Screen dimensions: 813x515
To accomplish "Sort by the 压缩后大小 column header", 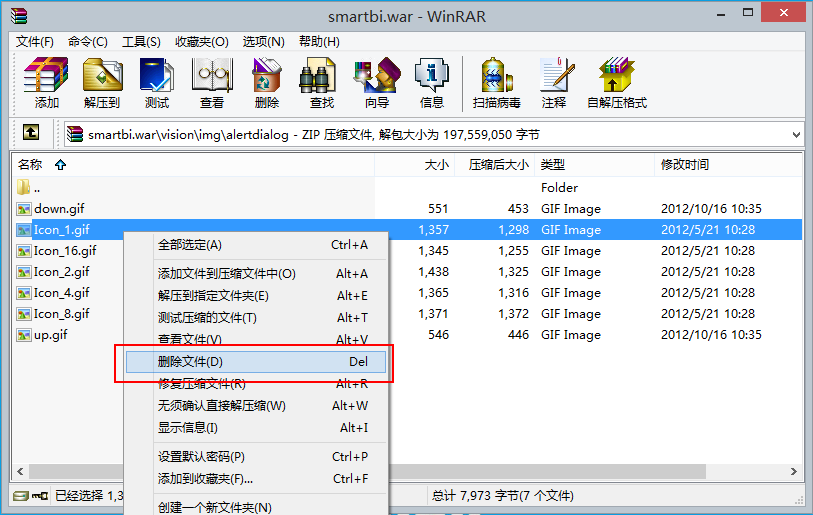I will click(x=495, y=165).
